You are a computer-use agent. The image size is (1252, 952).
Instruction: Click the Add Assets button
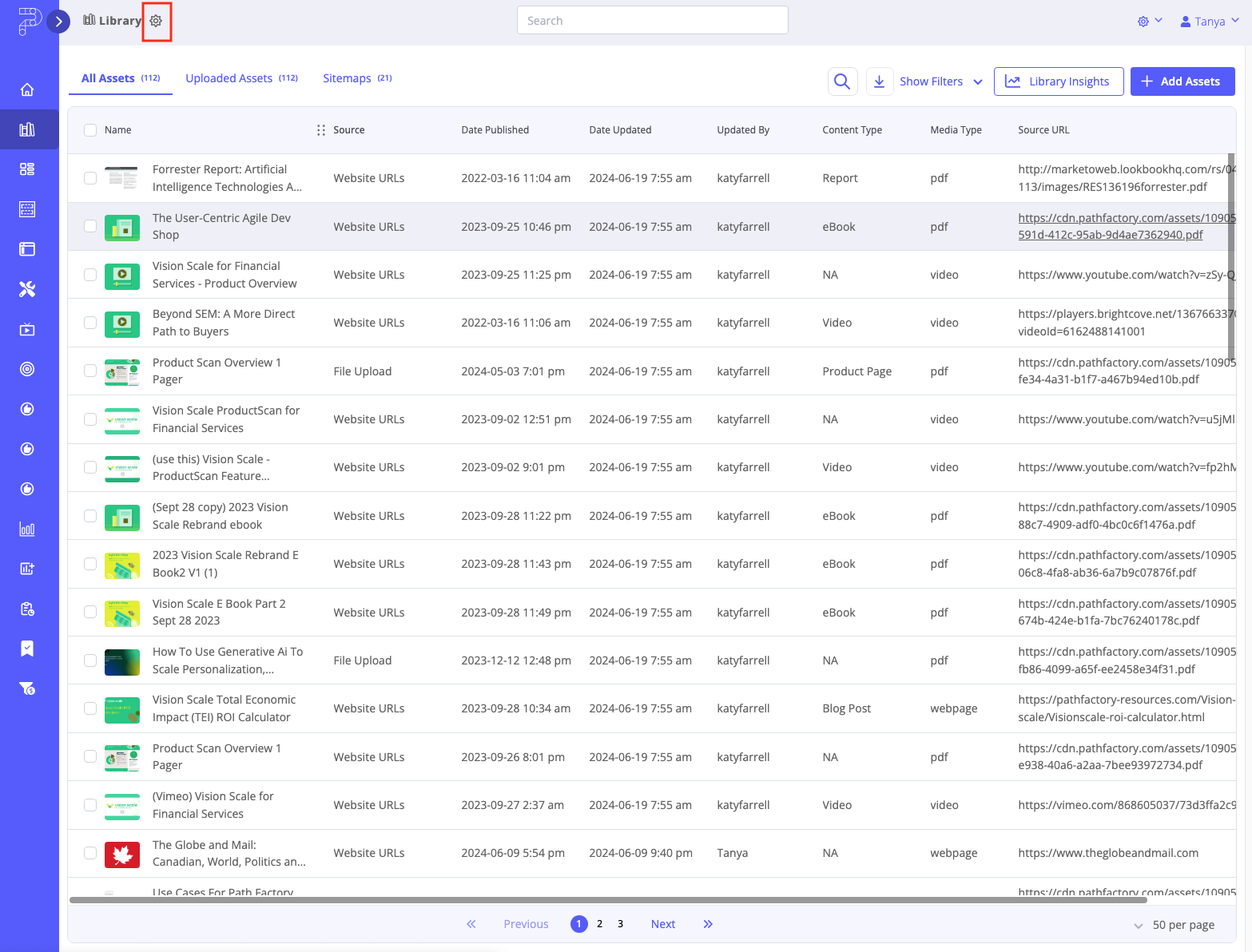tap(1182, 81)
